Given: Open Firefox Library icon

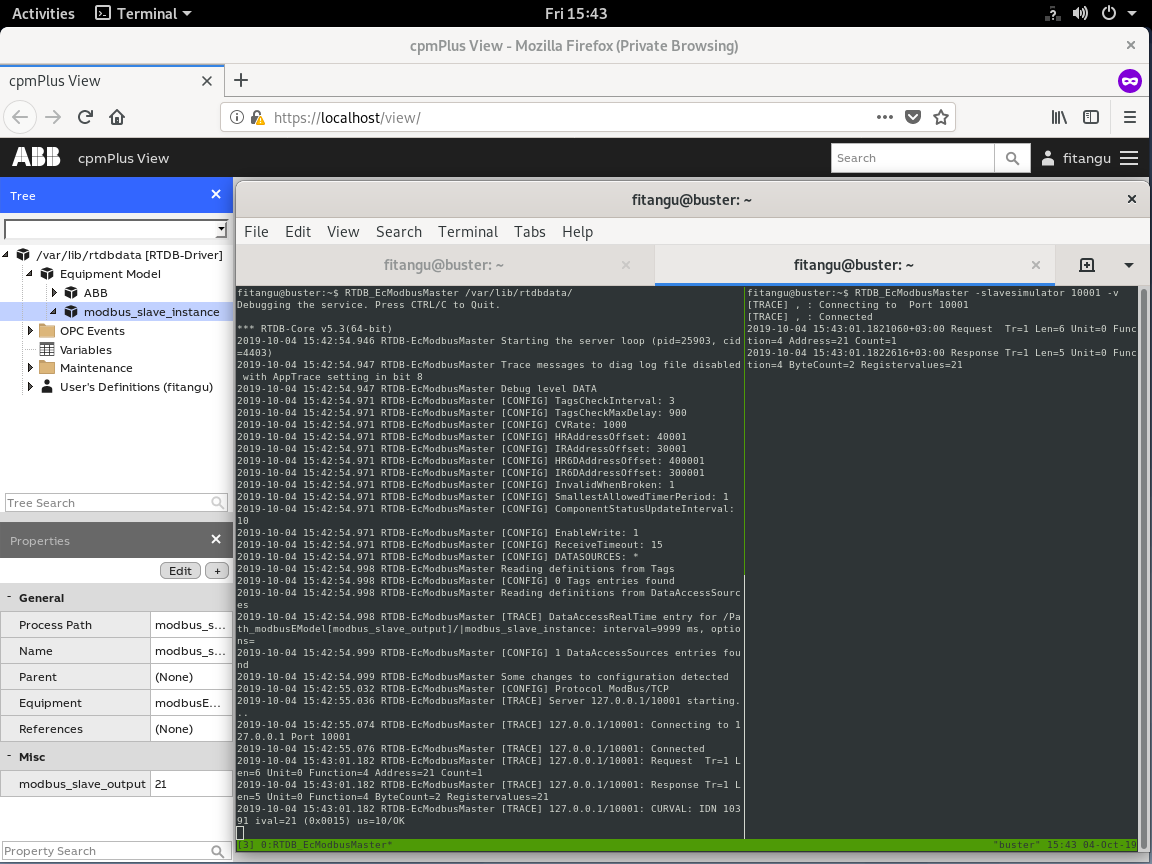Looking at the screenshot, I should click(x=1059, y=118).
